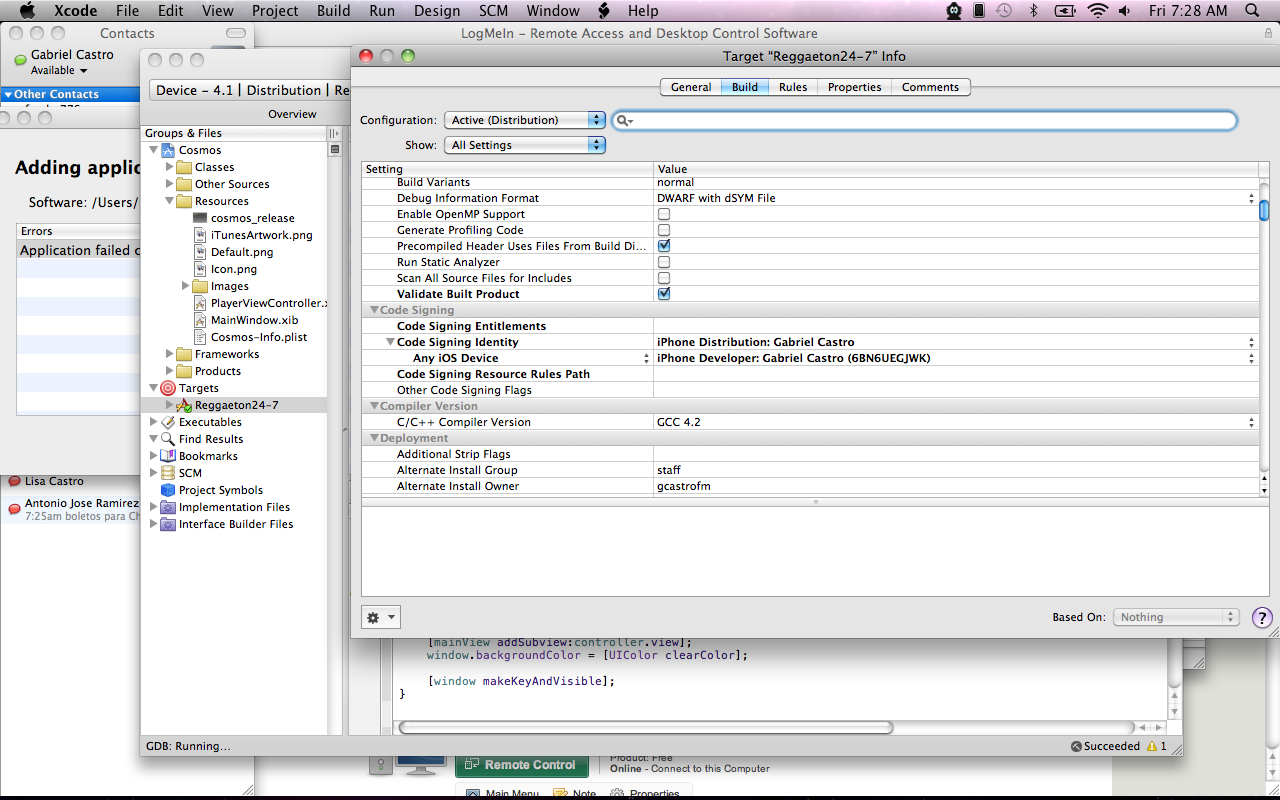
Task: Open the Device - 4.1 Distribution overview popup
Action: click(x=250, y=90)
